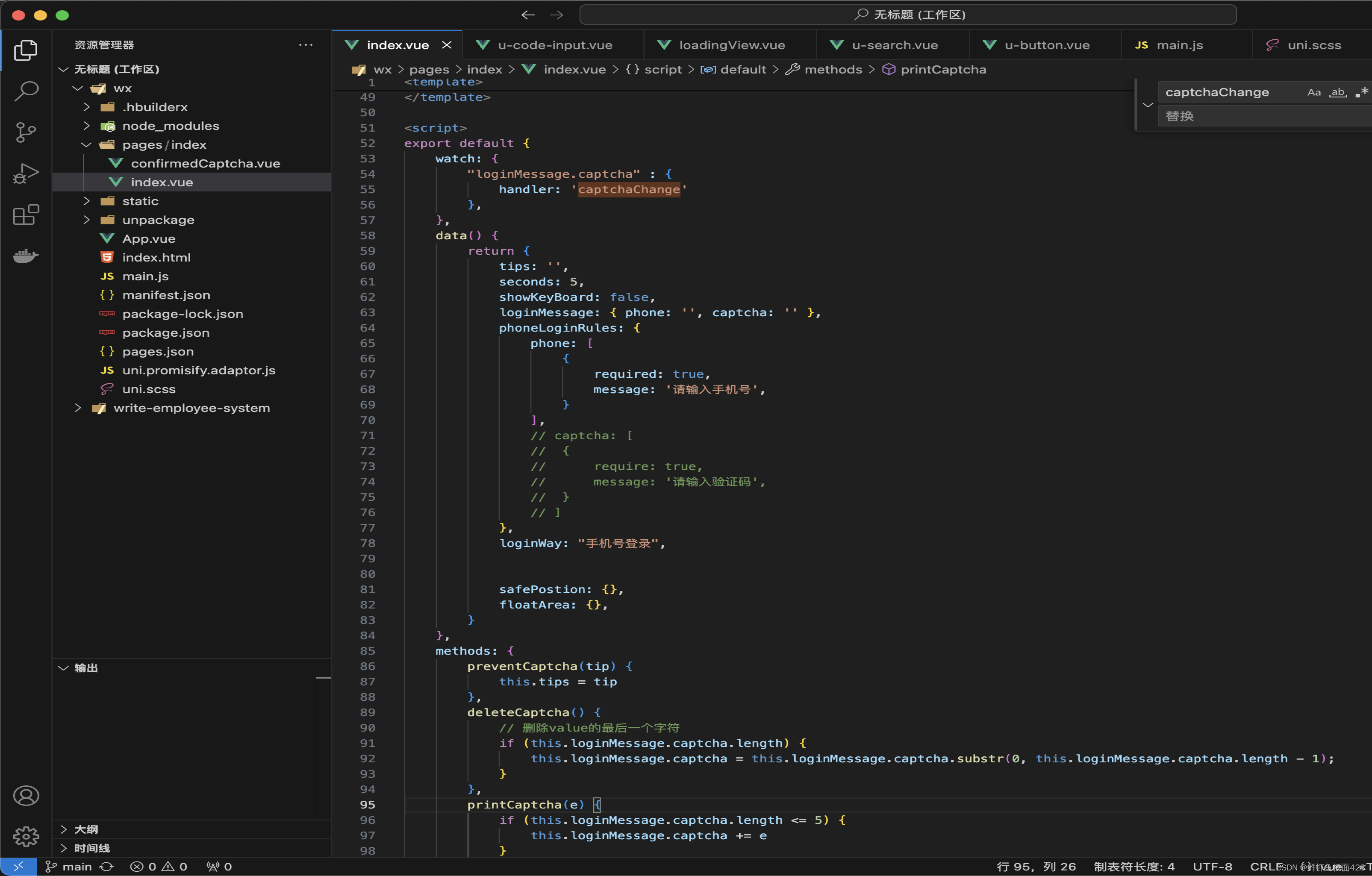Expand the 时间线 timeline section
Image resolution: width=1372 pixels, height=876 pixels.
[x=63, y=848]
